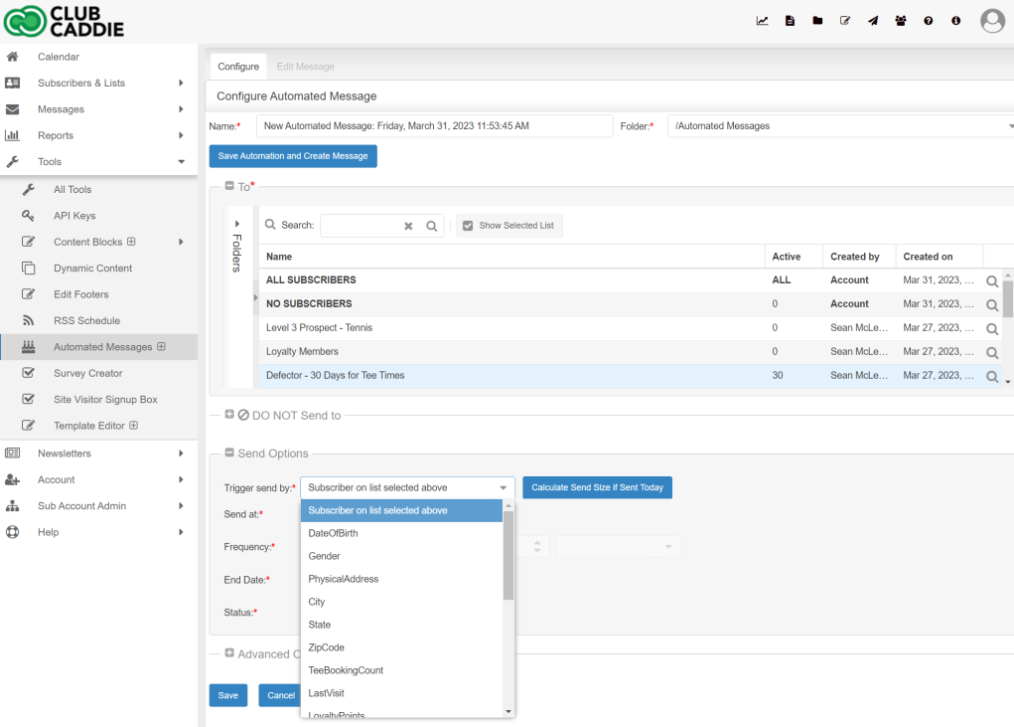Open the Calendar menu item

coord(98,57)
